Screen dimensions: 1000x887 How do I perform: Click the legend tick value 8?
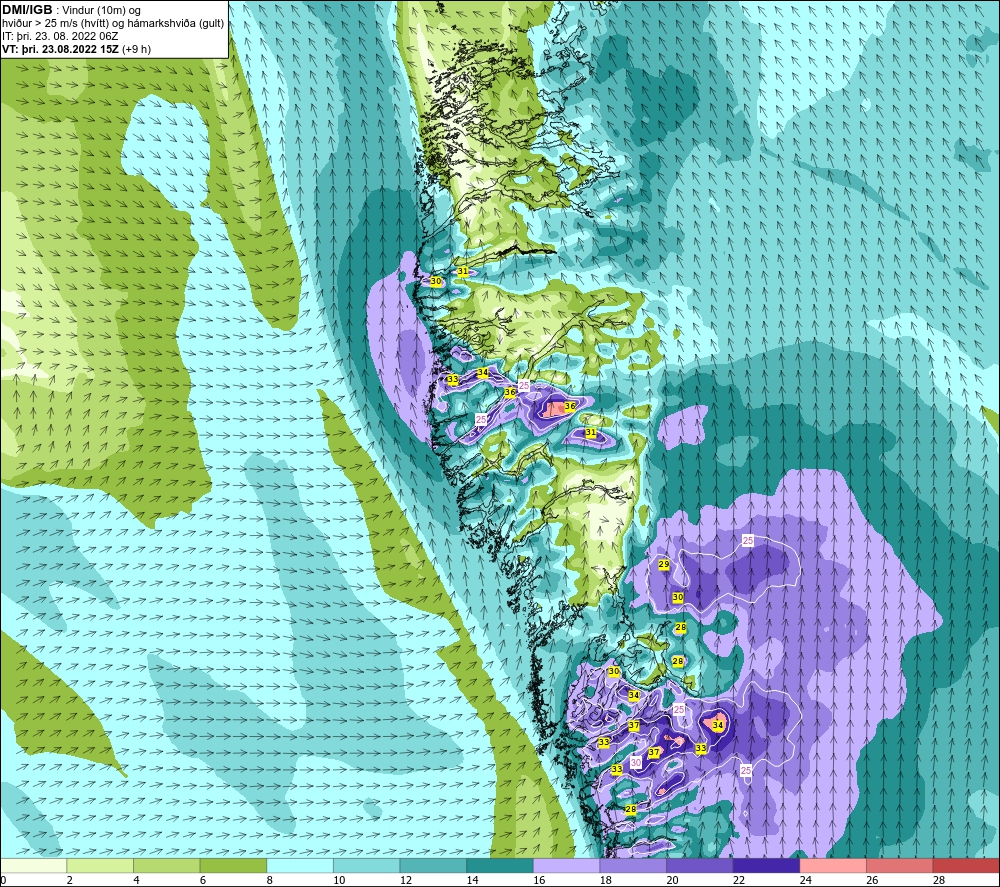[270, 881]
